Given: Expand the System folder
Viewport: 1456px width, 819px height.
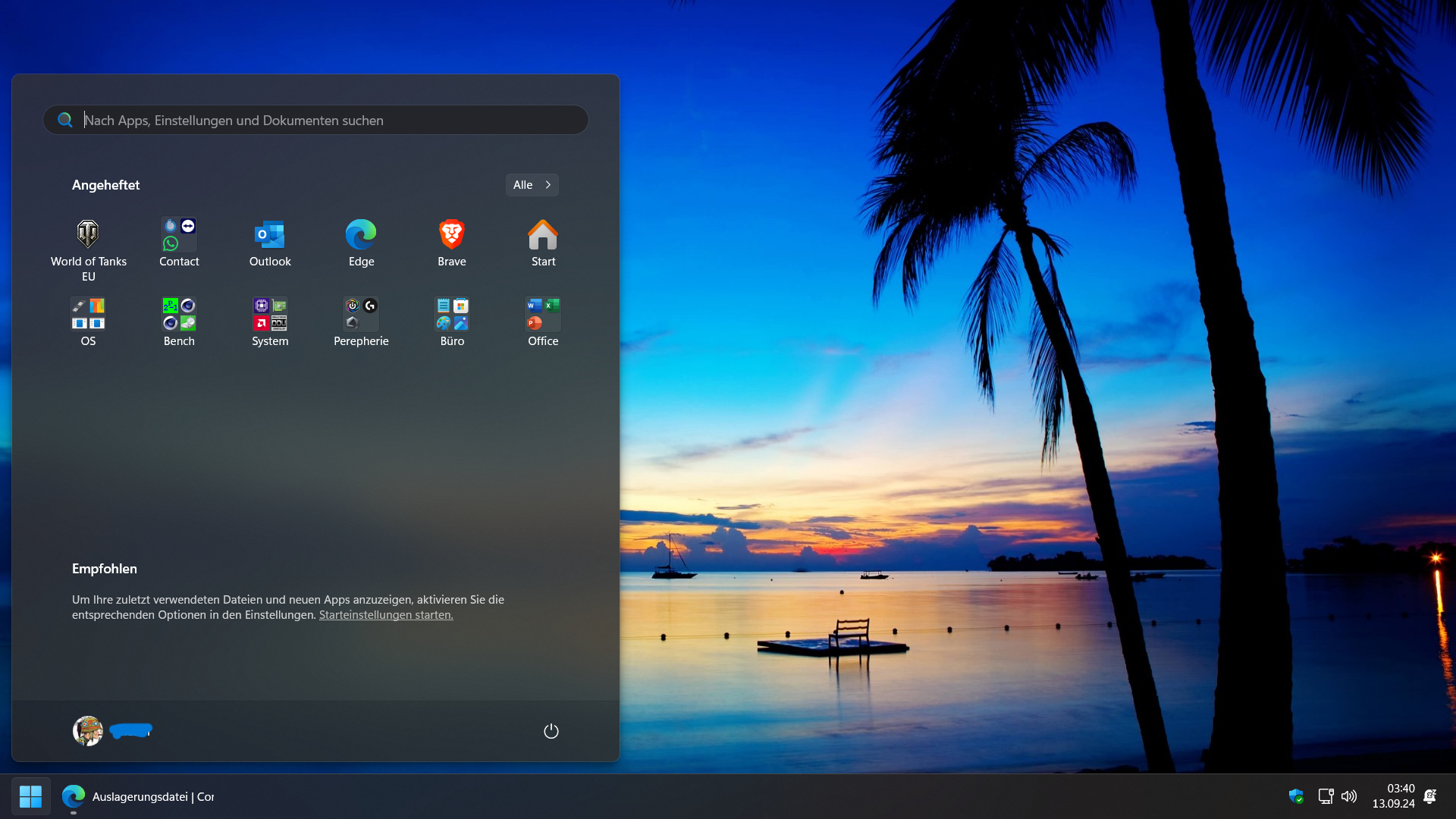Looking at the screenshot, I should [x=270, y=315].
